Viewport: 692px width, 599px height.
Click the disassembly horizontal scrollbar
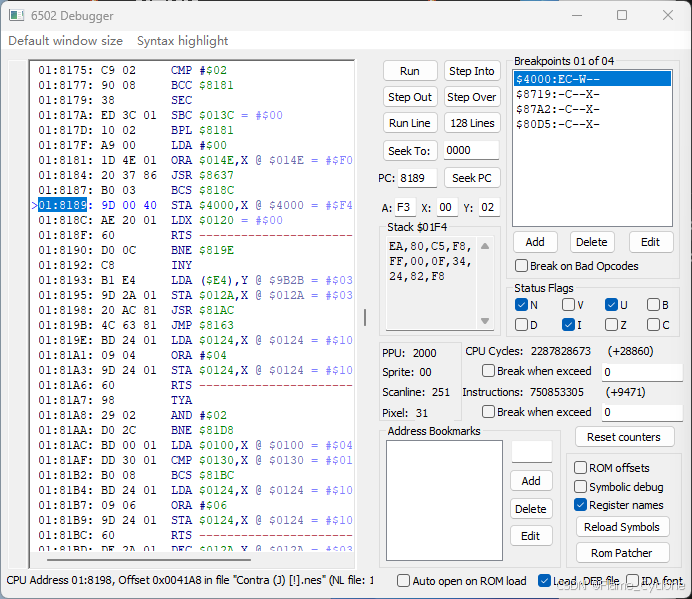(x=149, y=560)
